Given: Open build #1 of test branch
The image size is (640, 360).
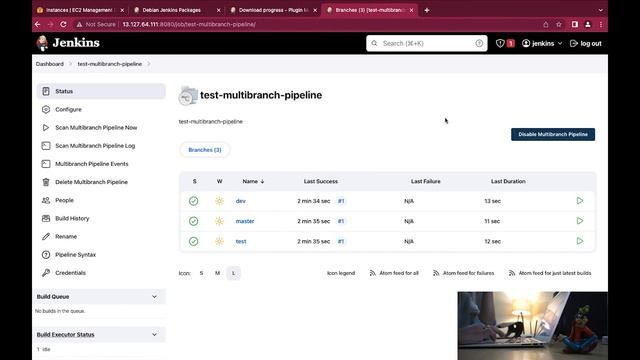Looking at the screenshot, I should coord(341,241).
